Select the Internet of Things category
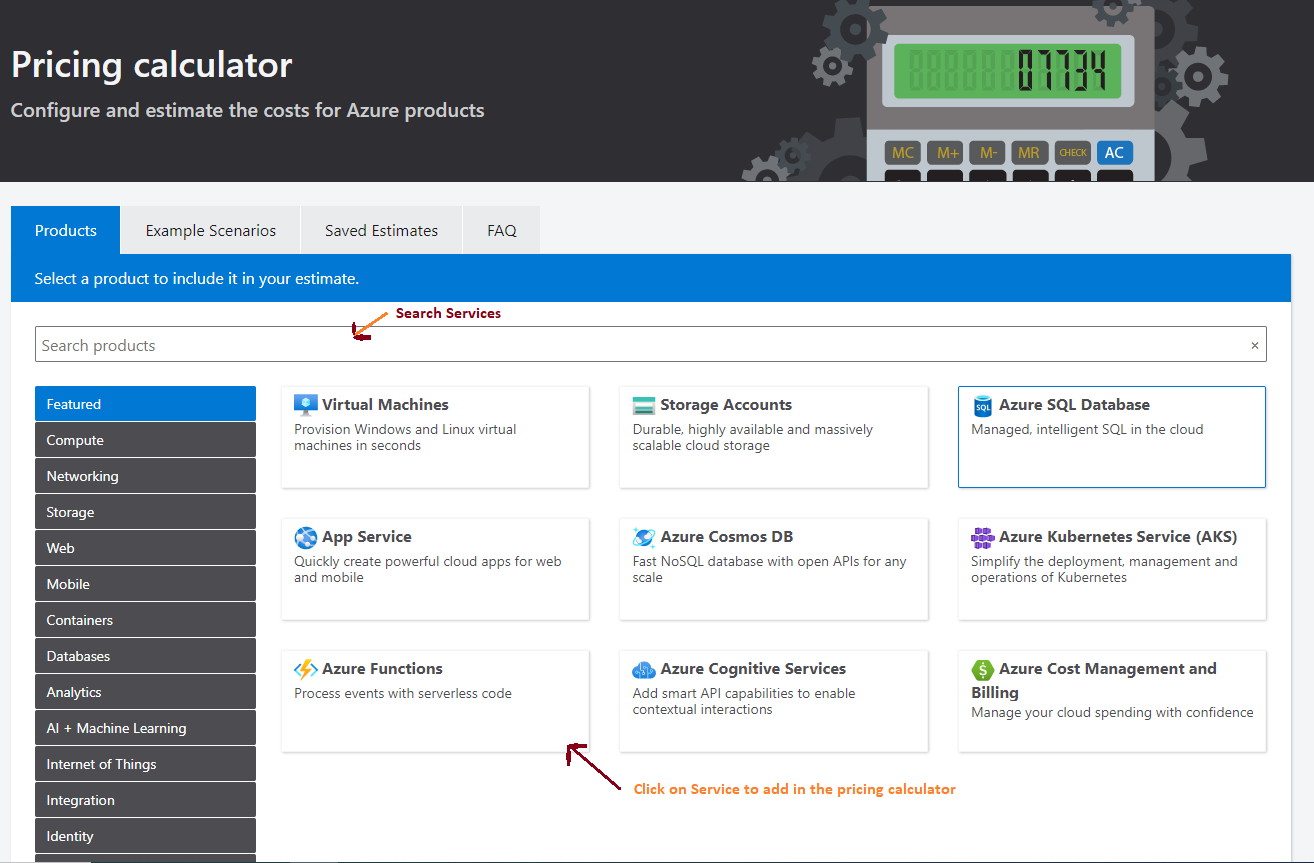This screenshot has height=863, width=1314. (x=145, y=764)
